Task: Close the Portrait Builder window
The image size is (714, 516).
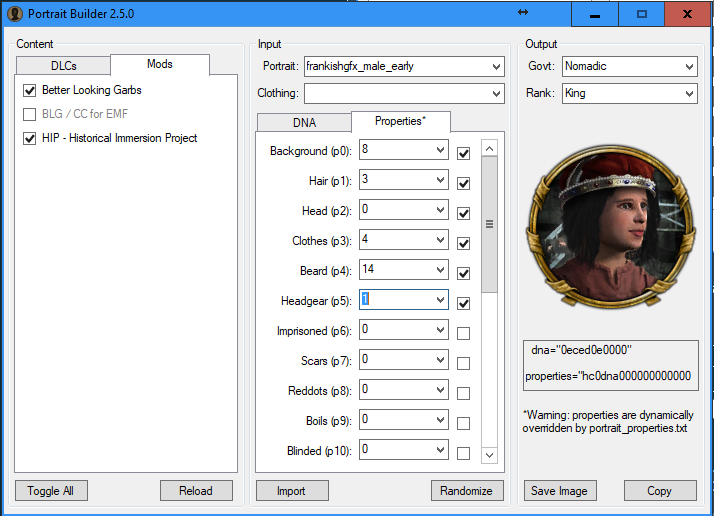Action: pyautogui.click(x=688, y=14)
